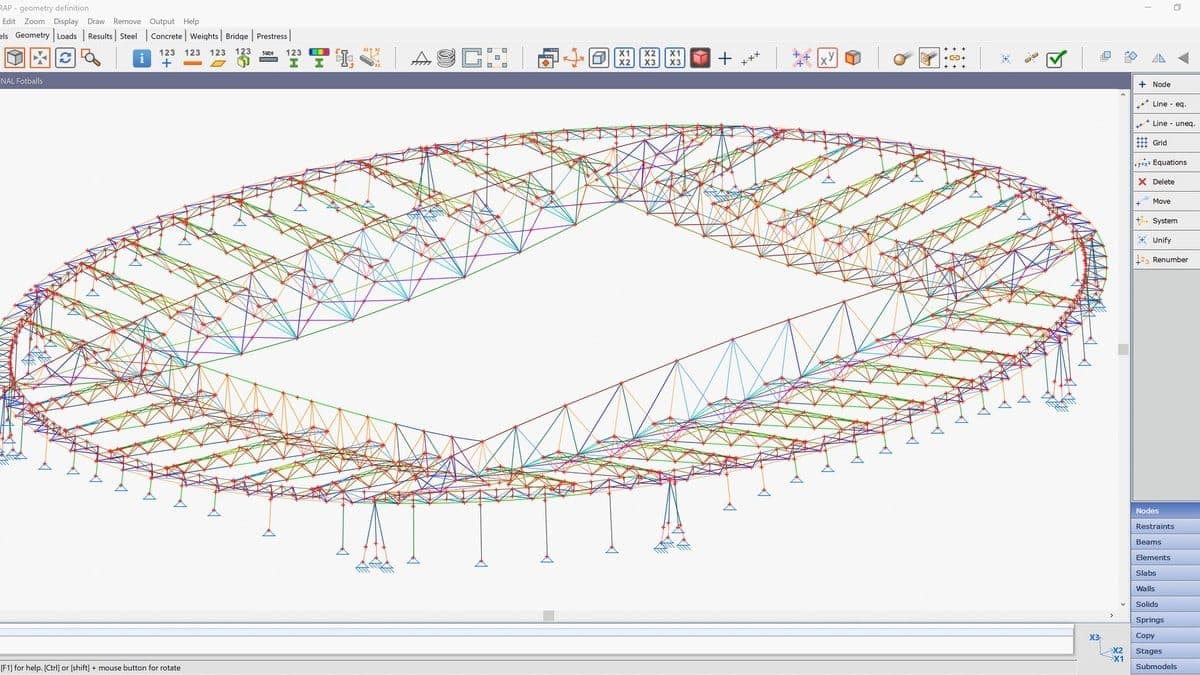Click the horizontal scrollbar thumb
Screen dimensions: 1200x675
[548, 615]
